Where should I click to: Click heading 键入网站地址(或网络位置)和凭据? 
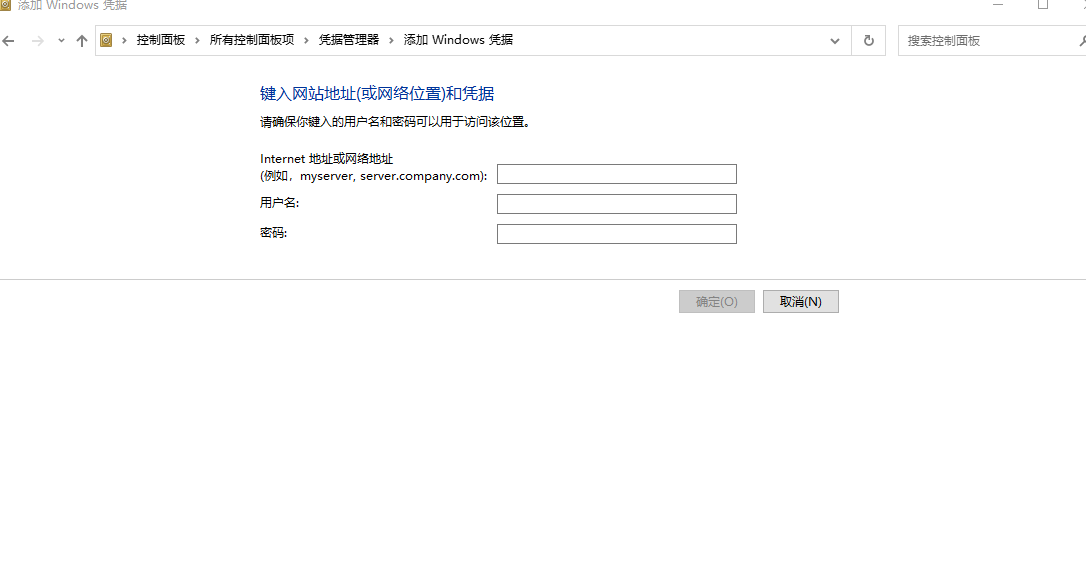click(377, 94)
